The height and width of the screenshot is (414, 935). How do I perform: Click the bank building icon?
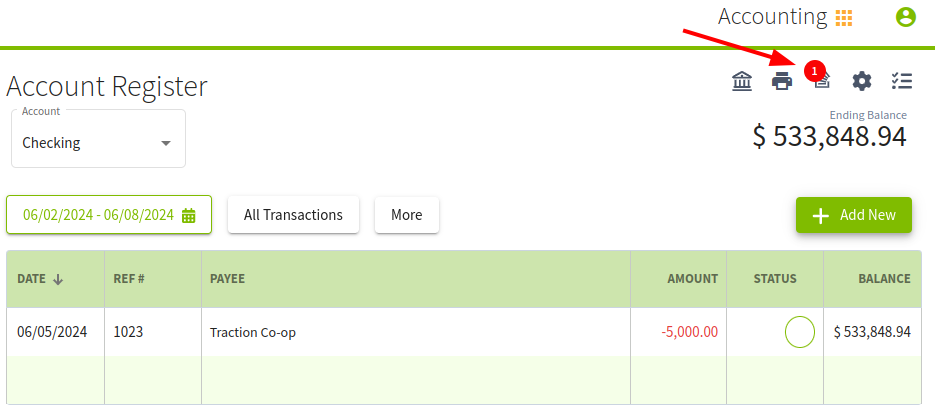tap(742, 81)
